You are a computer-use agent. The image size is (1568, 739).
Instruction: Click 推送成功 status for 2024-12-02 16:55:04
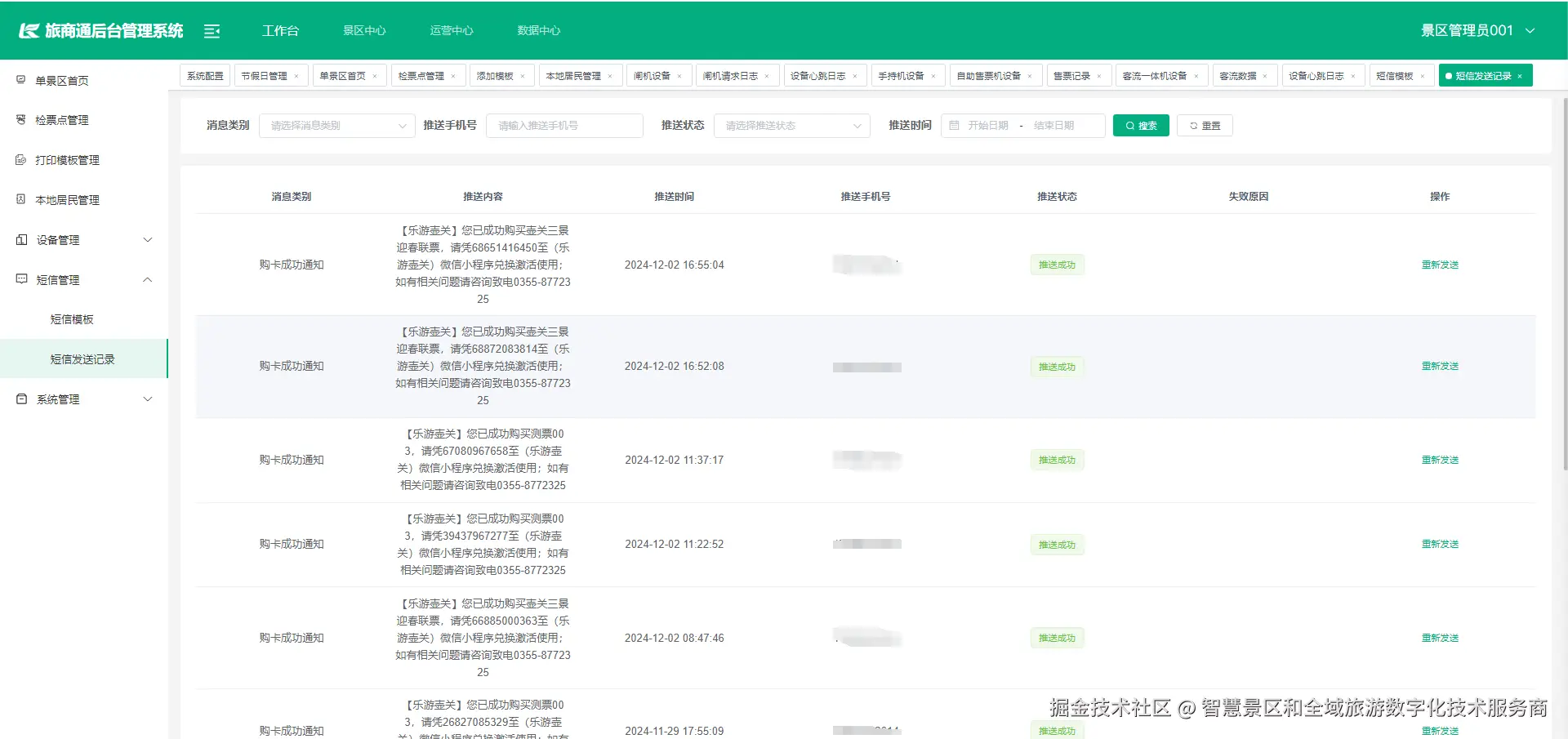[1057, 265]
